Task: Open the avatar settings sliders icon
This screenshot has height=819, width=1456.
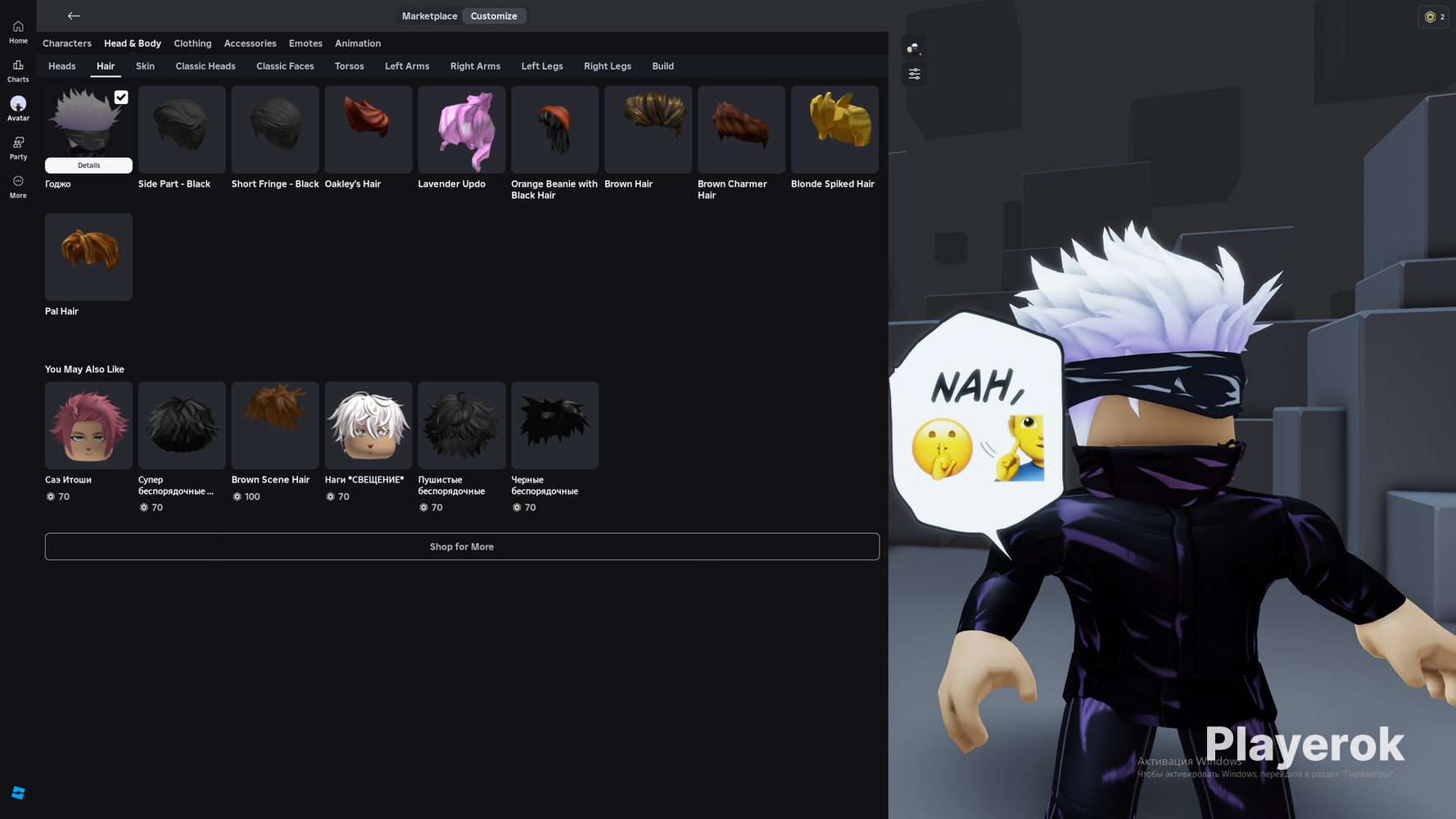Action: pos(914,74)
